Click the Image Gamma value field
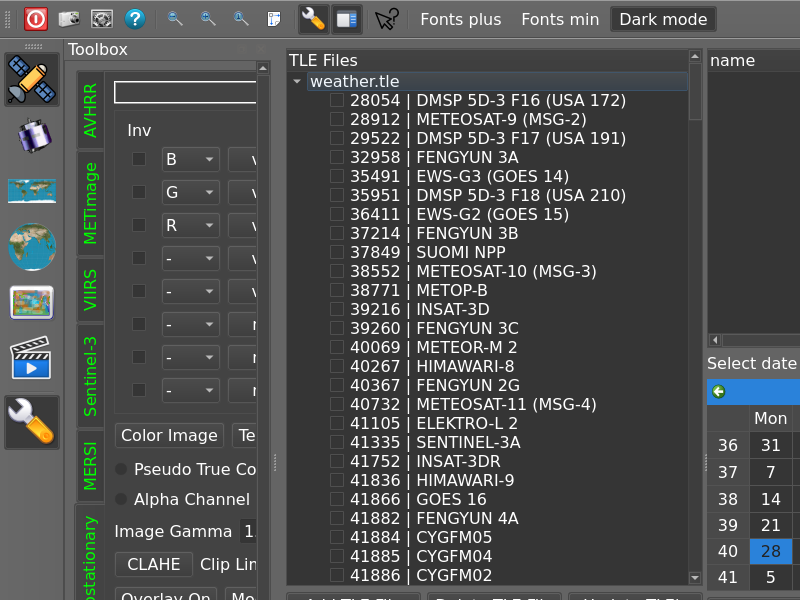The height and width of the screenshot is (600, 800). (x=248, y=531)
